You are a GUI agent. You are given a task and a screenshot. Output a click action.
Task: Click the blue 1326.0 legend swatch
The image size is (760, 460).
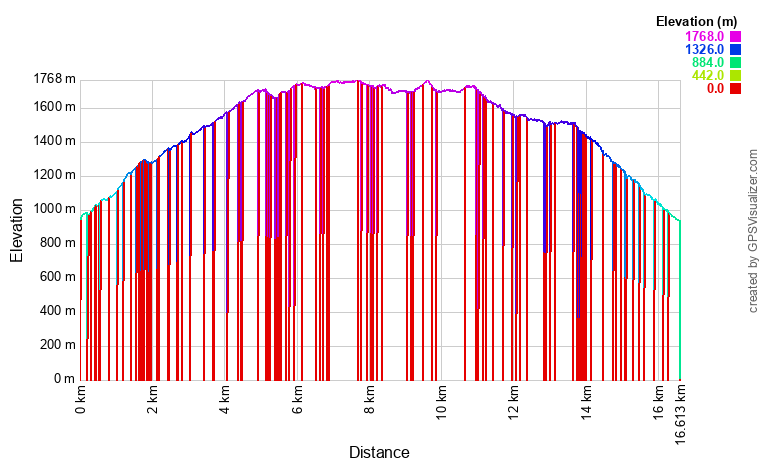coord(735,50)
